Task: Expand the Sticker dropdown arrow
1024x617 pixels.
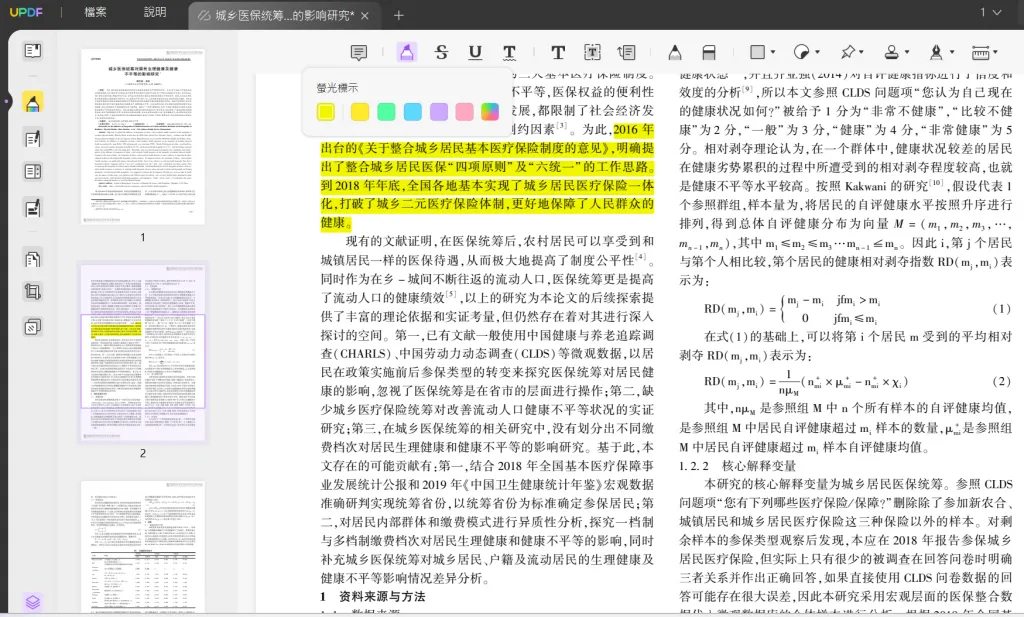Action: (817, 52)
